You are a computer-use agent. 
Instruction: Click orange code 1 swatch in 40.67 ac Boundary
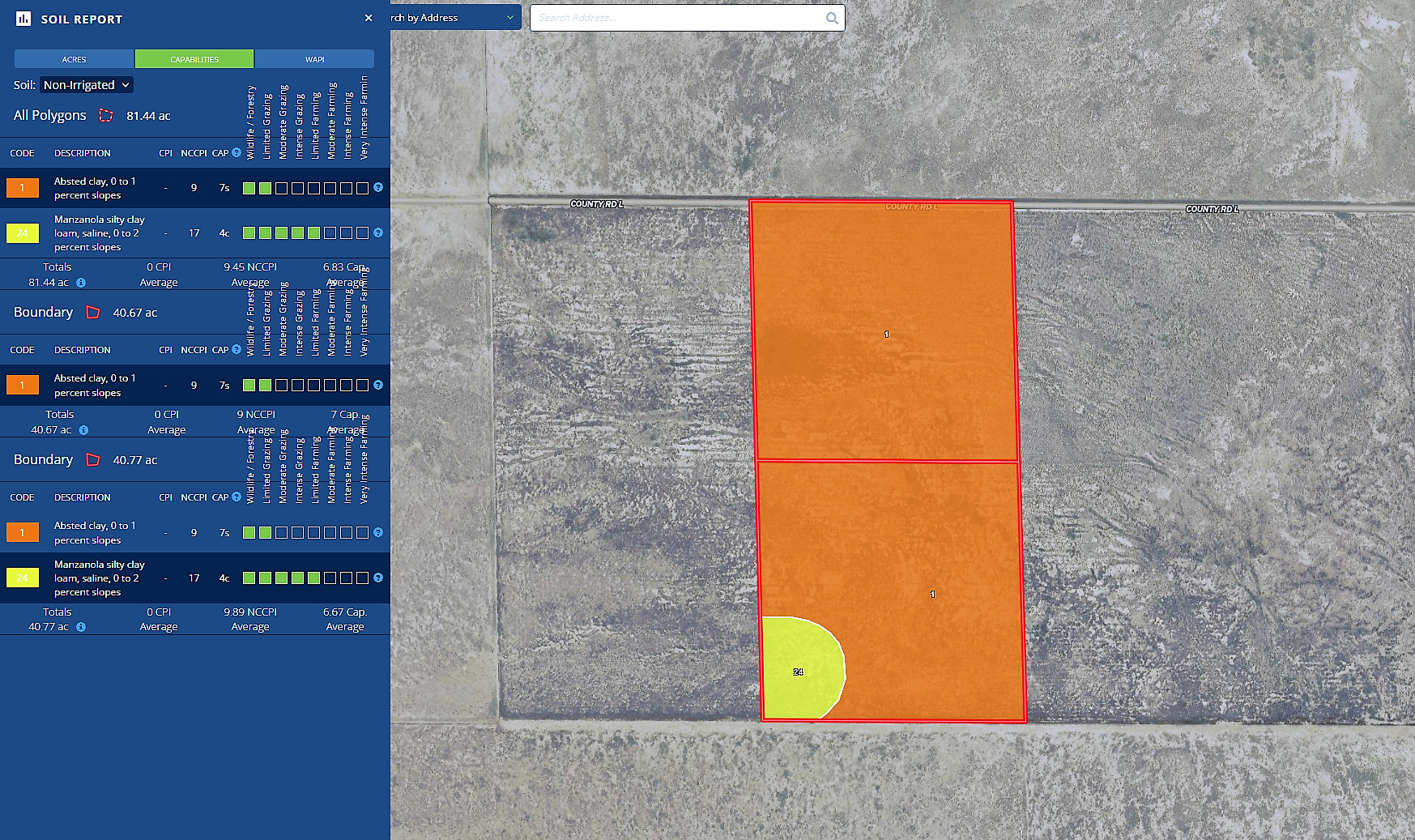click(23, 386)
